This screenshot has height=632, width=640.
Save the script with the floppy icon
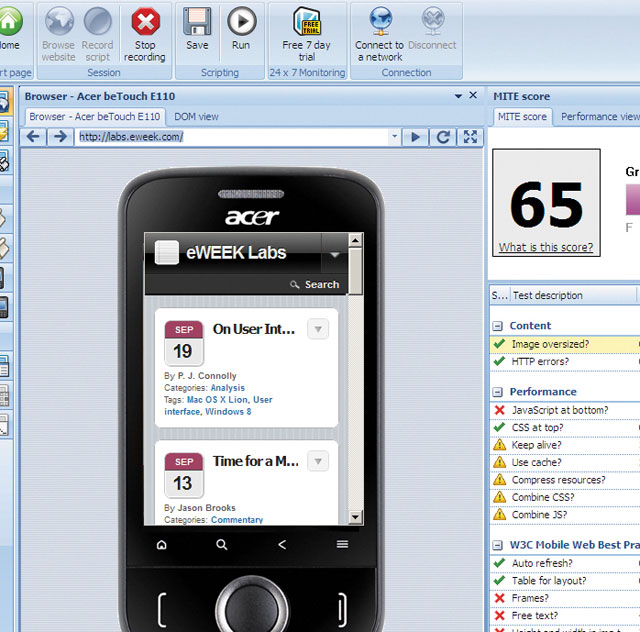(197, 21)
